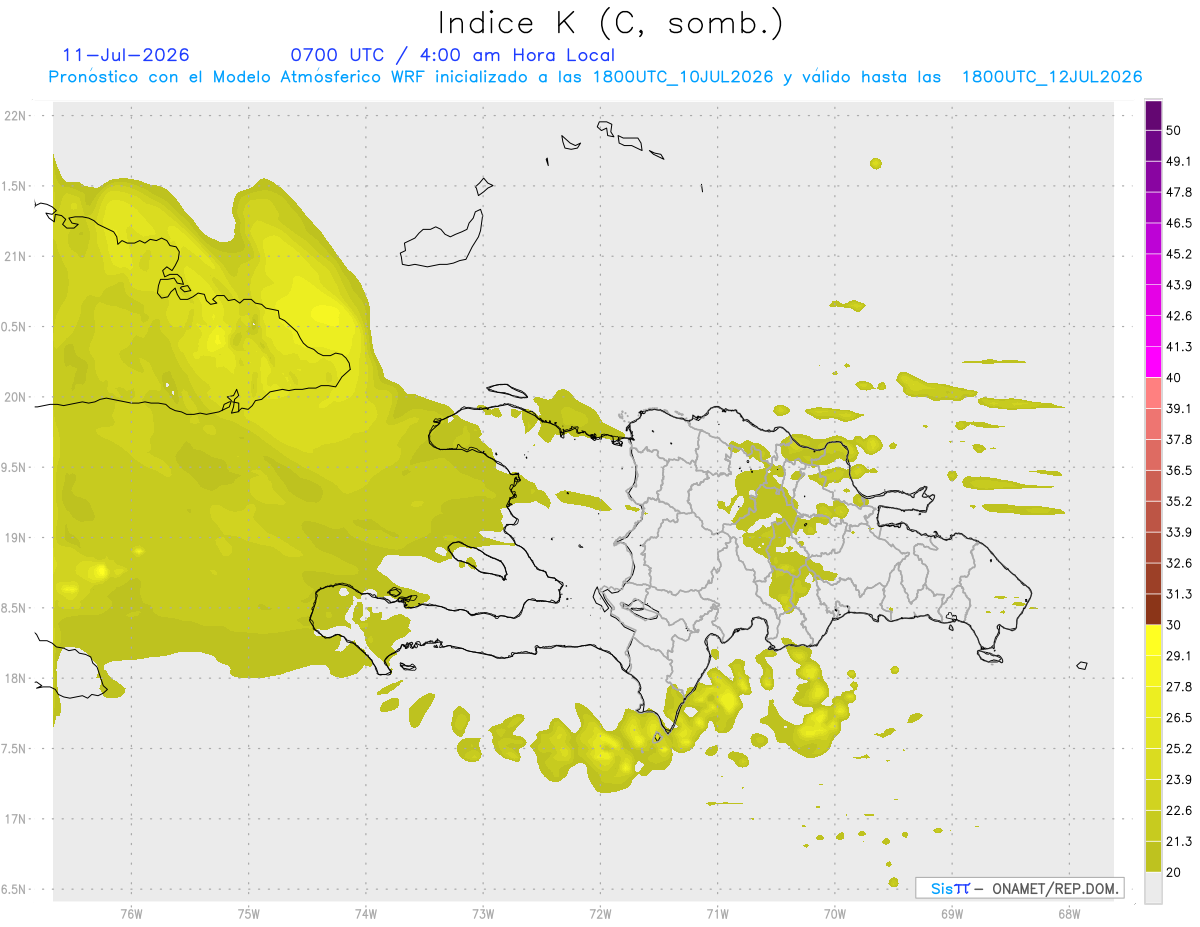The width and height of the screenshot is (1200, 927).
Task: Click the '33.9' value on the color scale
Action: tap(1179, 532)
